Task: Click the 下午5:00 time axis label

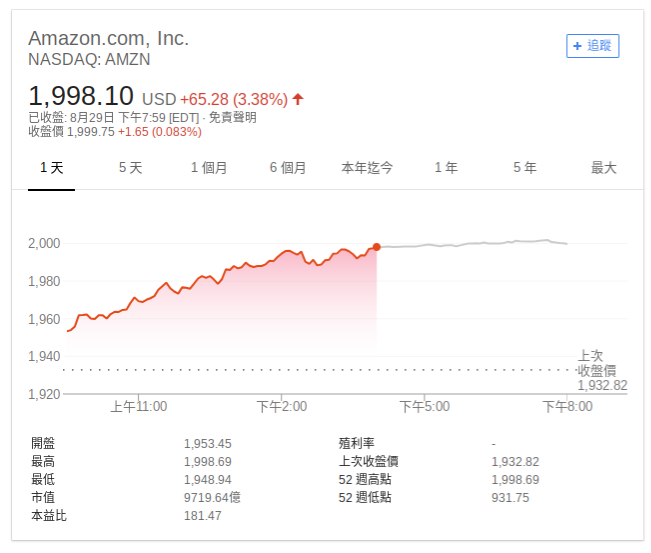Action: [425, 407]
